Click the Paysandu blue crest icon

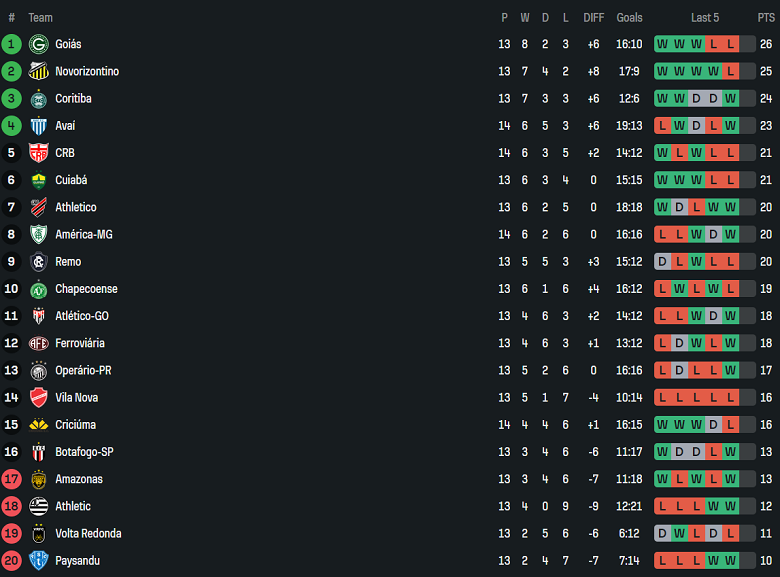click(39, 560)
